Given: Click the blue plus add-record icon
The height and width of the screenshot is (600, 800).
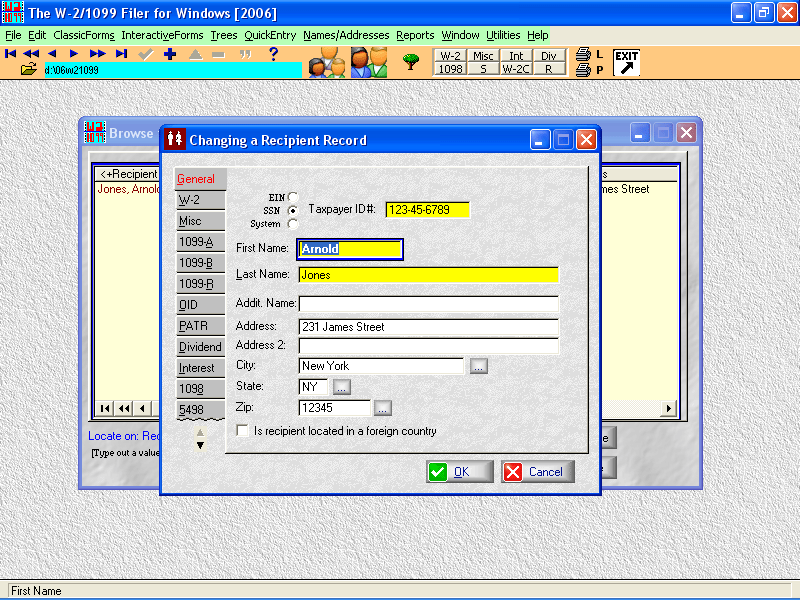Looking at the screenshot, I should pos(170,54).
